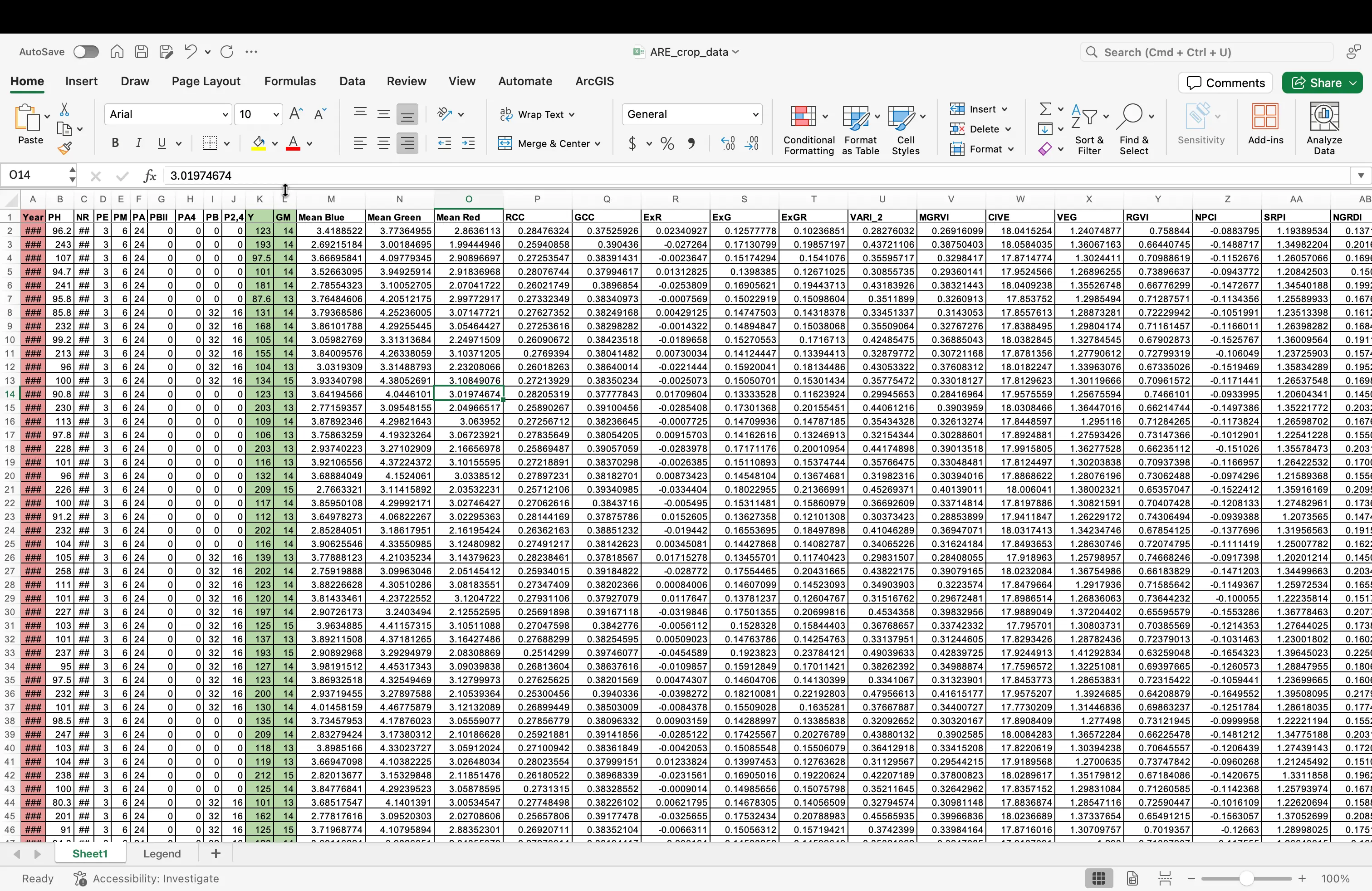Decrease font size with small A icon
Screen dimensions: 1372x891
pyautogui.click(x=320, y=114)
